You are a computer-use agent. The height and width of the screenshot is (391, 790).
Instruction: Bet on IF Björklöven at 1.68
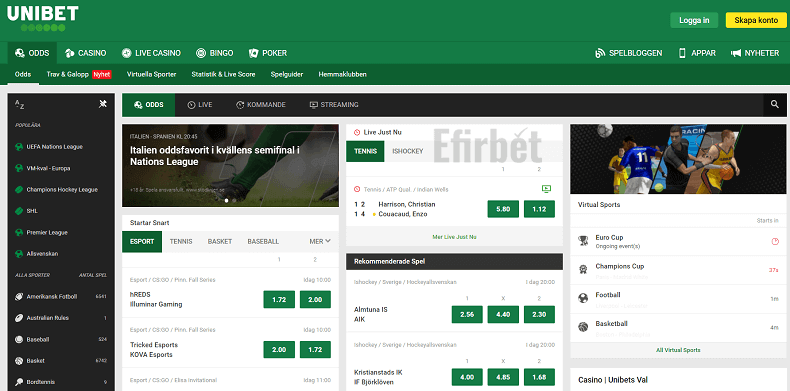[x=540, y=377]
